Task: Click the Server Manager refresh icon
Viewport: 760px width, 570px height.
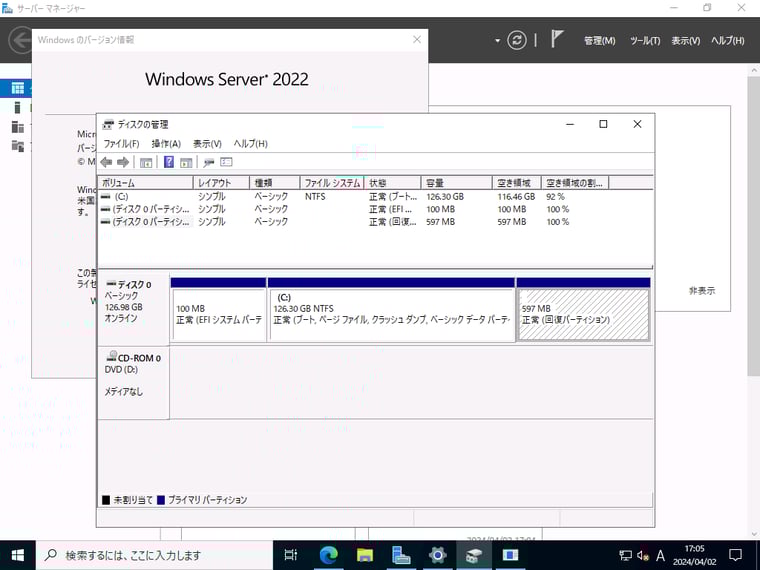Action: coord(517,40)
